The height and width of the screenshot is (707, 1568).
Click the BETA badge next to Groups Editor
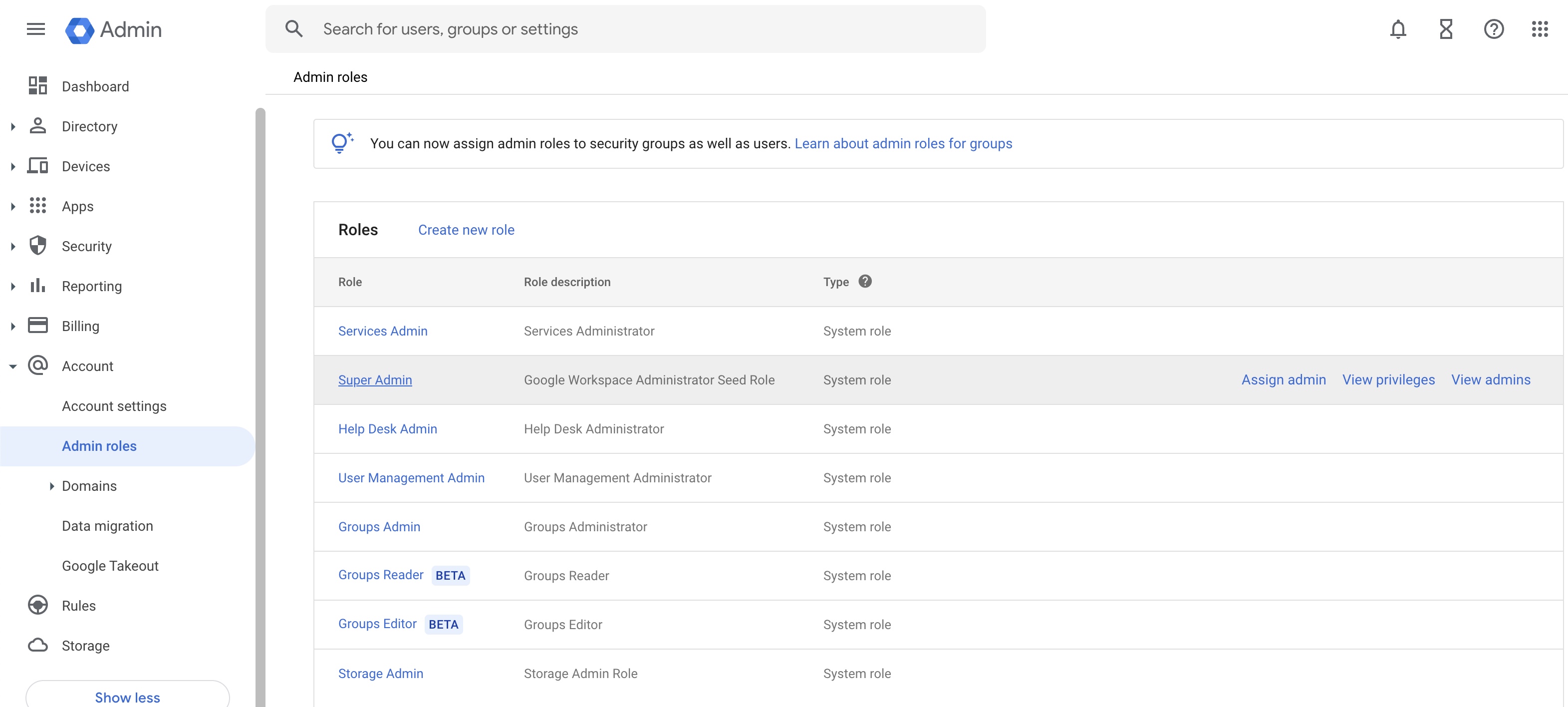443,624
